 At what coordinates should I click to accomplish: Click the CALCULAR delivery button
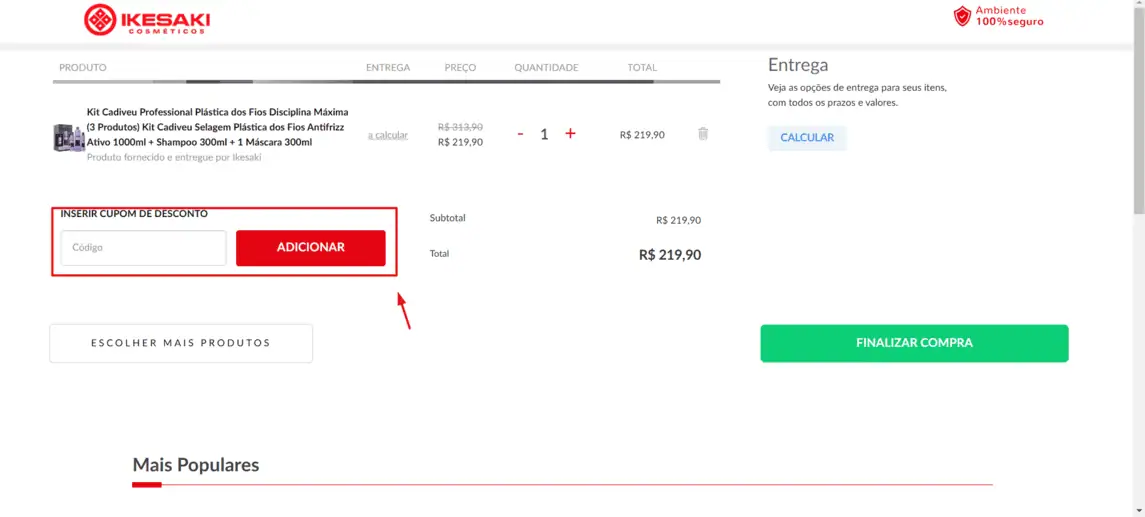point(807,137)
